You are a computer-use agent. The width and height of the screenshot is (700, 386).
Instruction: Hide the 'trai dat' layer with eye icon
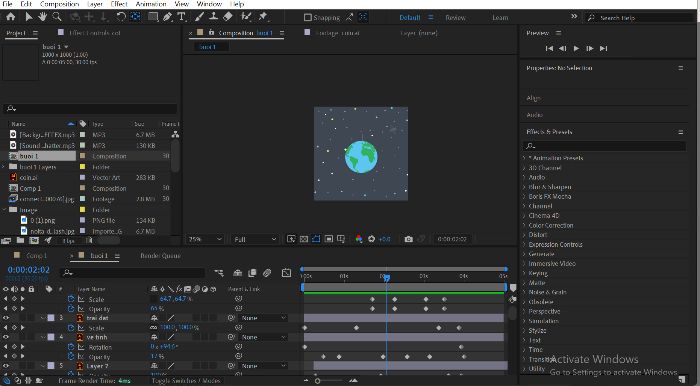6,318
